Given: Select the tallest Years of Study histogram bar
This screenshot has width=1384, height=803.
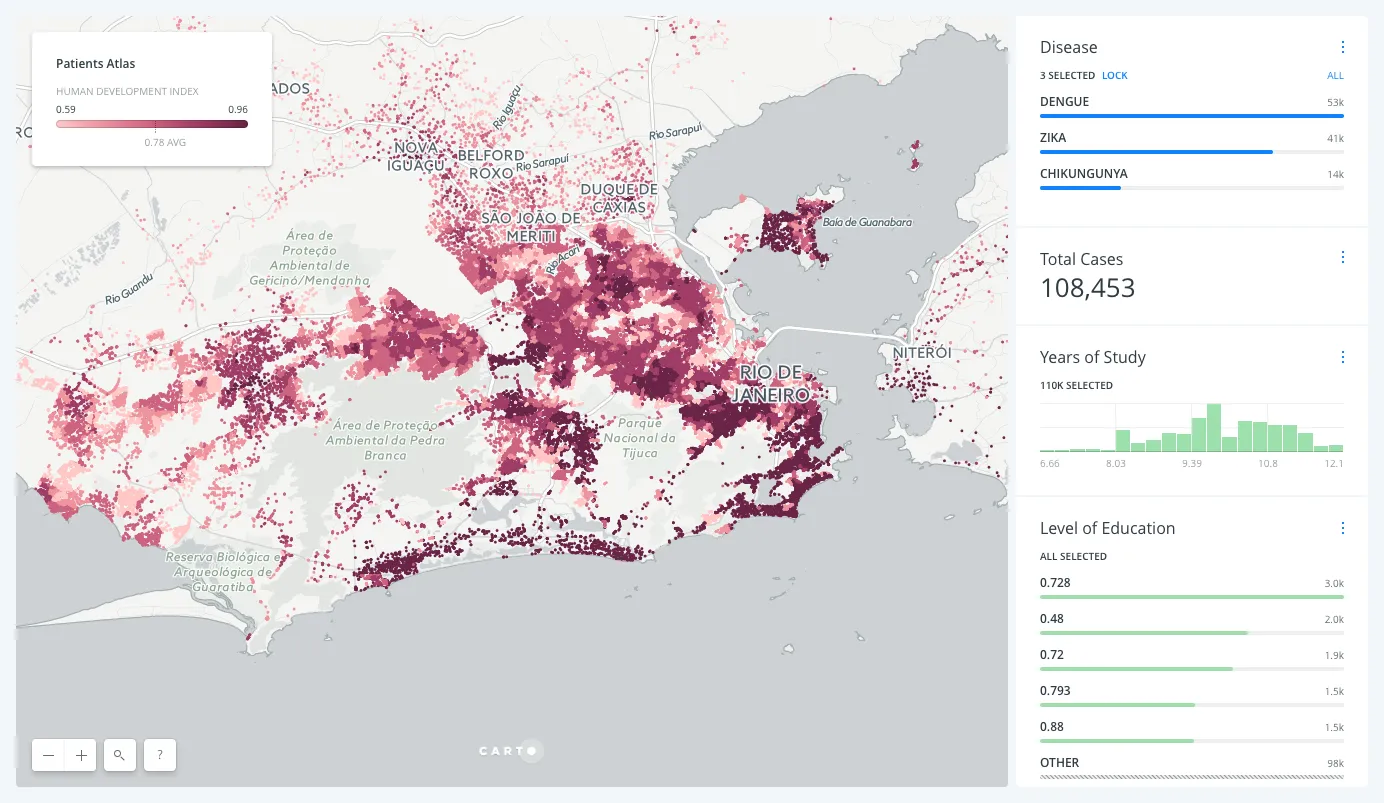Looking at the screenshot, I should 1214,425.
